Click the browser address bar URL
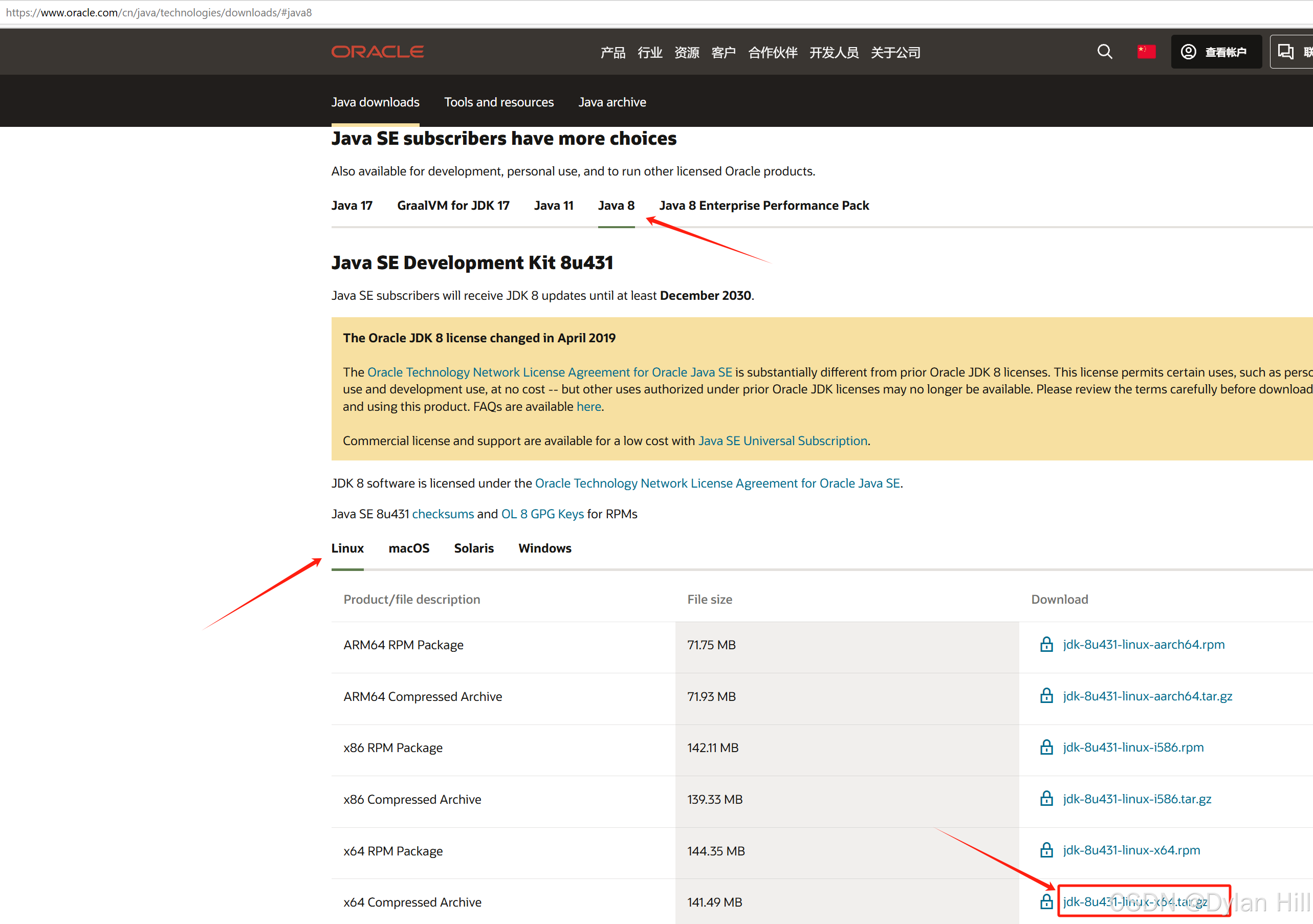This screenshot has height=924, width=1313. 159,13
